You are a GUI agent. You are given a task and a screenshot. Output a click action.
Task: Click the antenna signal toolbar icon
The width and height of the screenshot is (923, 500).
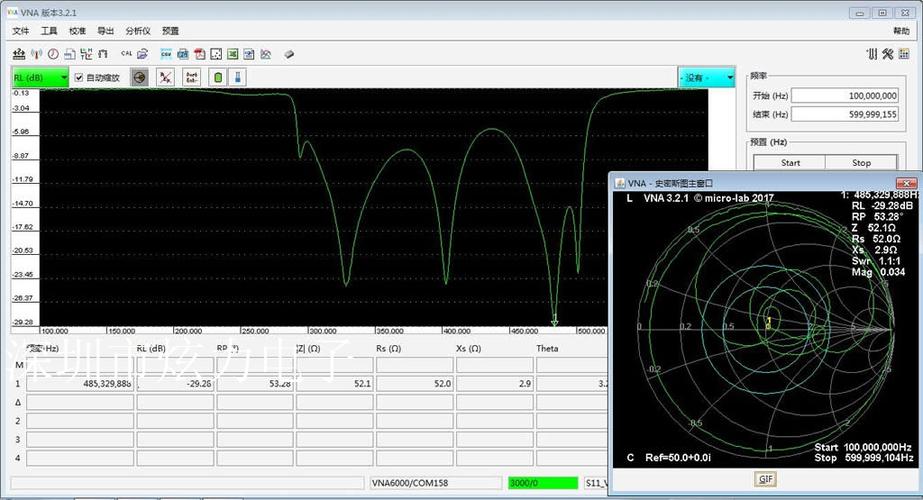click(36, 54)
